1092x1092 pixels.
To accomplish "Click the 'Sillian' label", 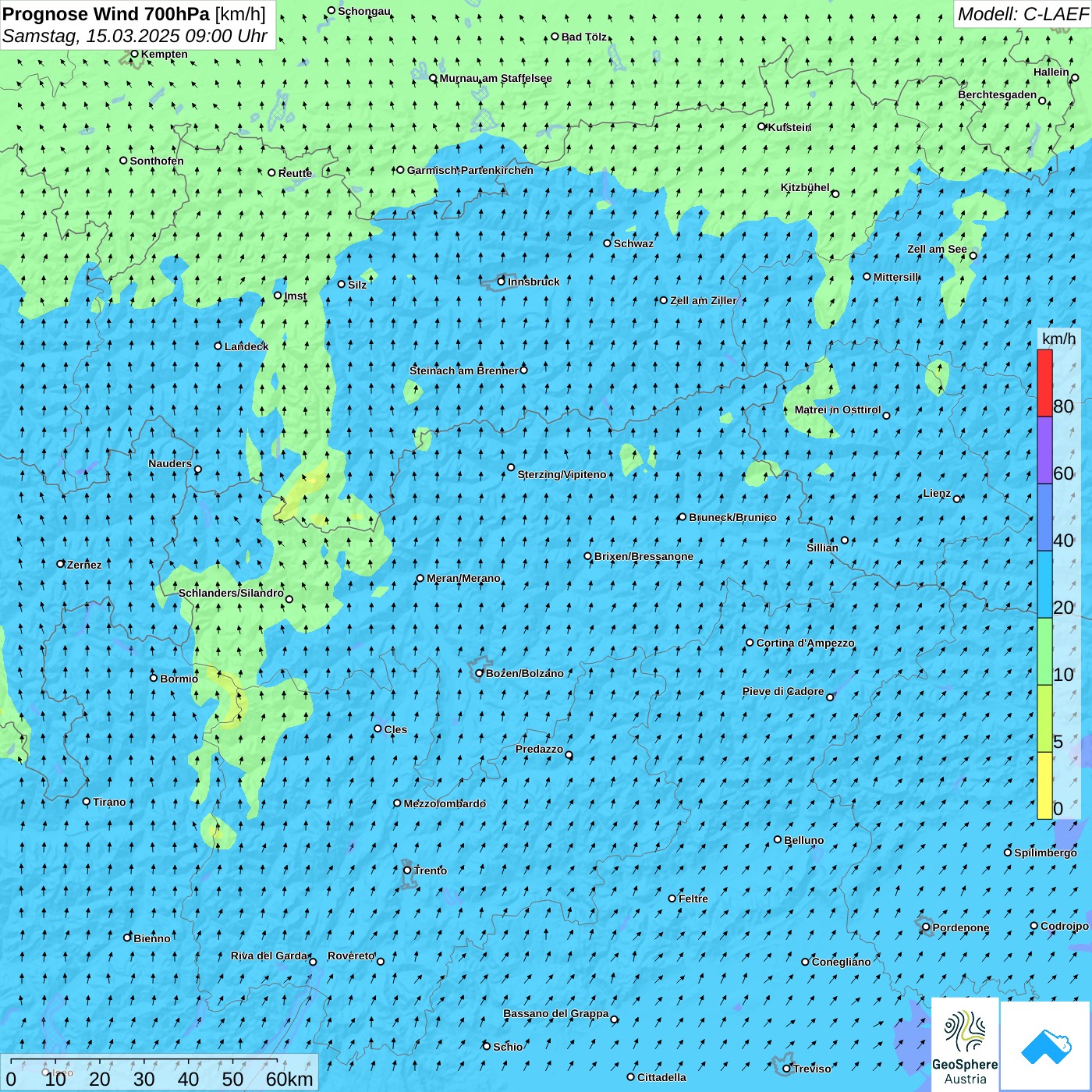I will pyautogui.click(x=822, y=548).
